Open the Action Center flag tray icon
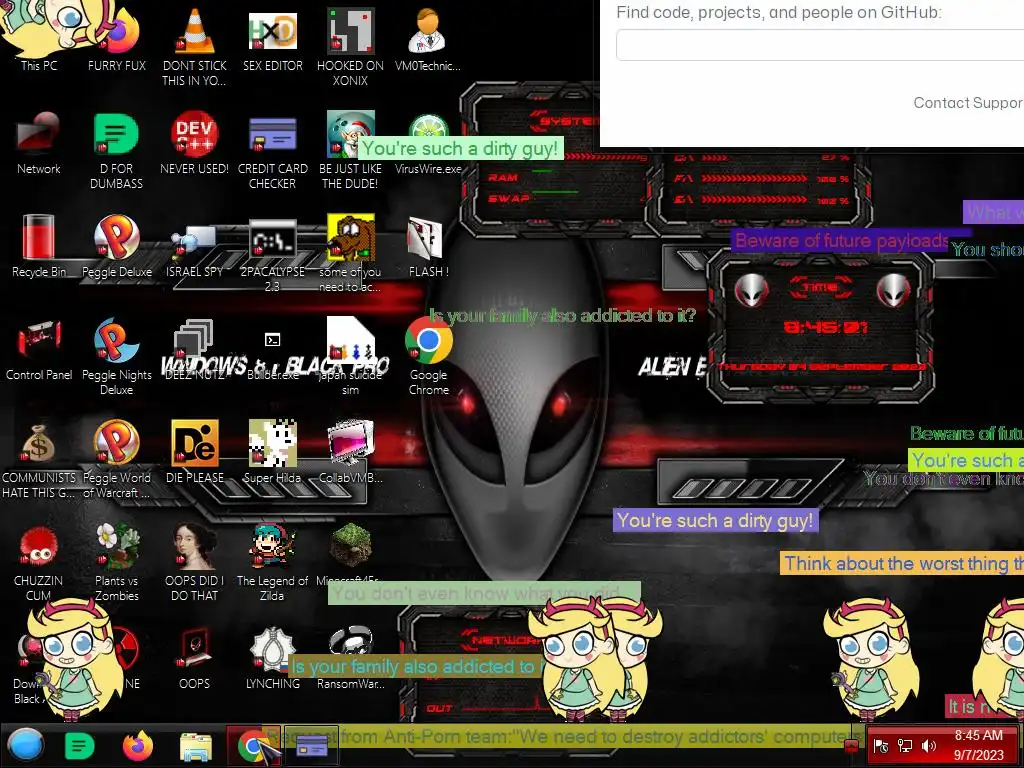The width and height of the screenshot is (1024, 768). (880, 746)
